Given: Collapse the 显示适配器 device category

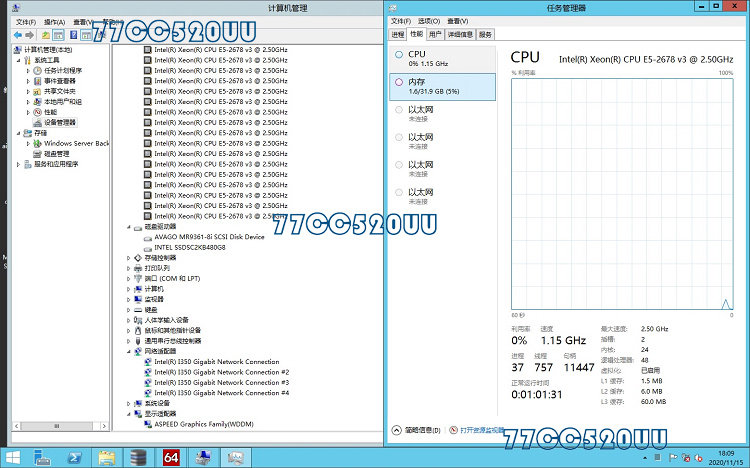Looking at the screenshot, I should (129, 413).
